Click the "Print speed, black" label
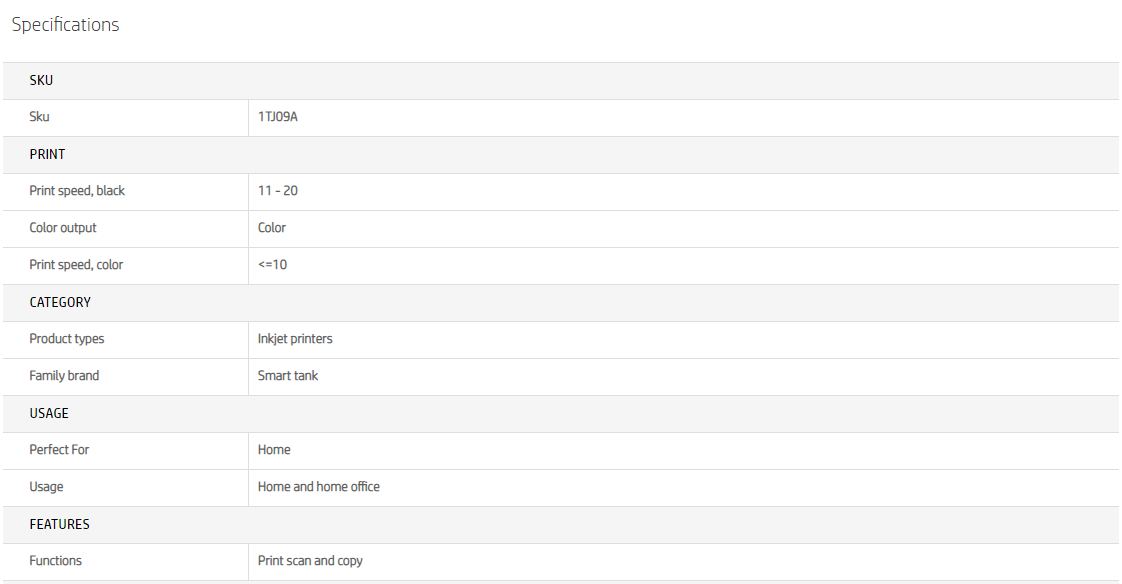 tap(77, 191)
